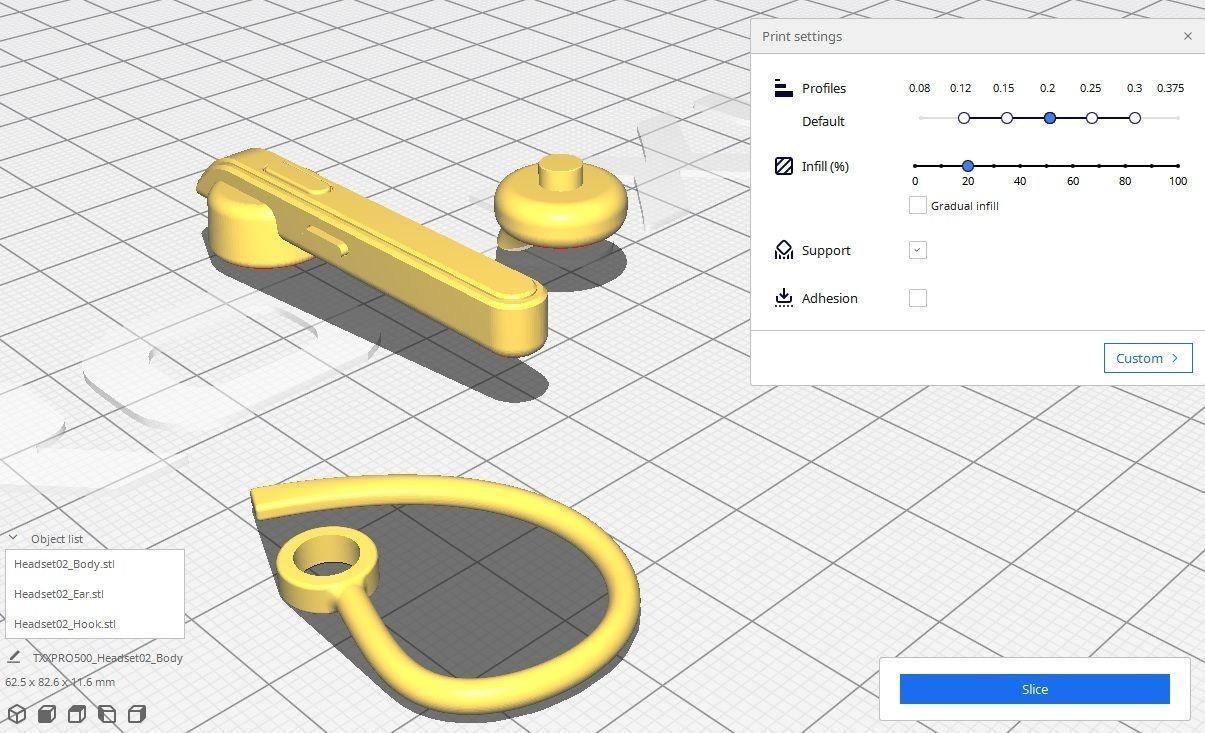Click the Default profile label
The width and height of the screenshot is (1205, 733).
823,121
